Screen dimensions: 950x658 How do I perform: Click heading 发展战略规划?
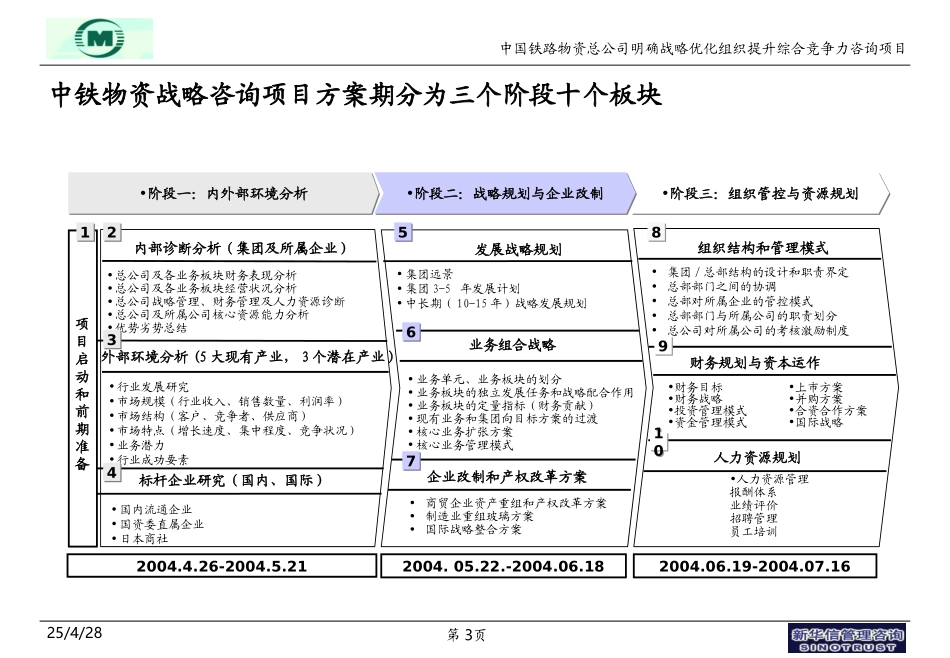518,250
